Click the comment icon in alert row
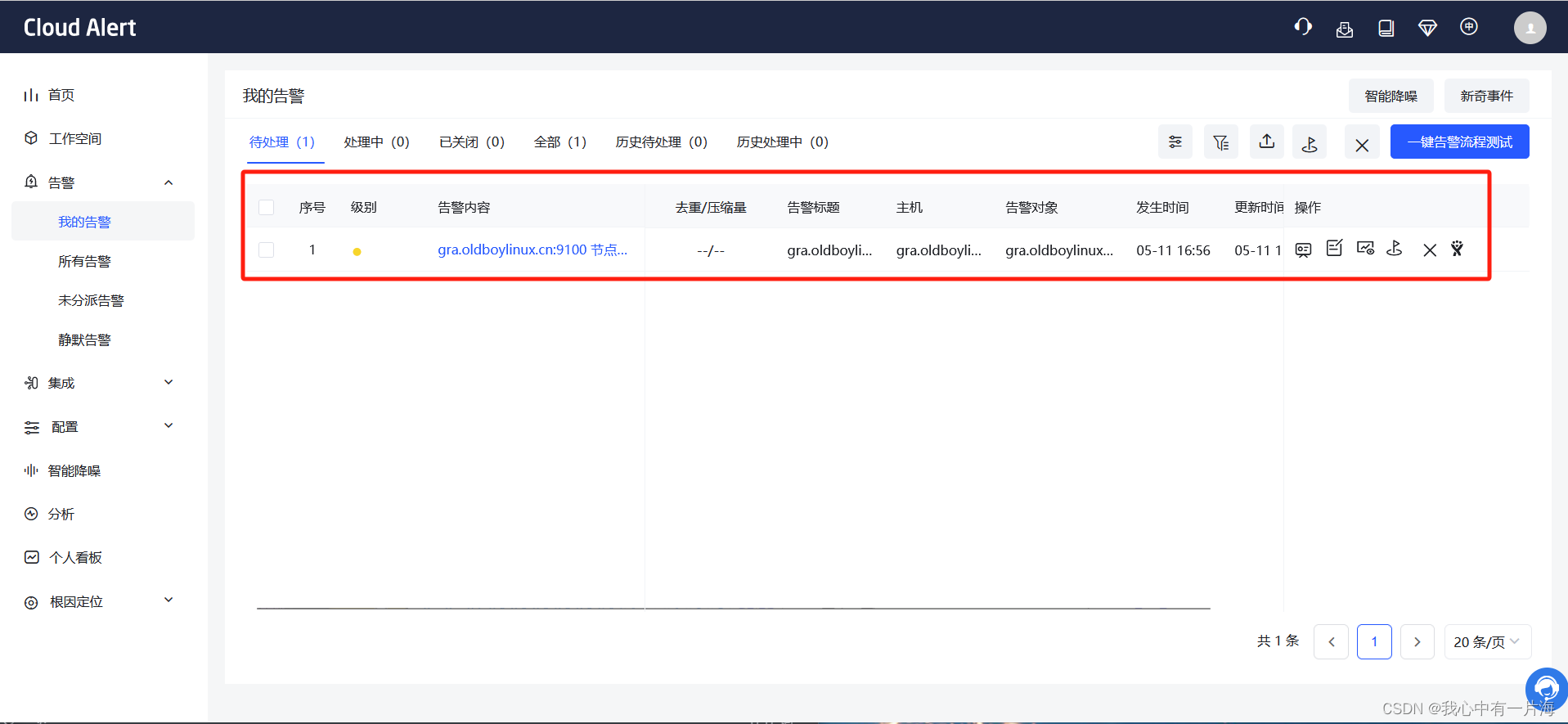The image size is (1568, 724). 1304,250
